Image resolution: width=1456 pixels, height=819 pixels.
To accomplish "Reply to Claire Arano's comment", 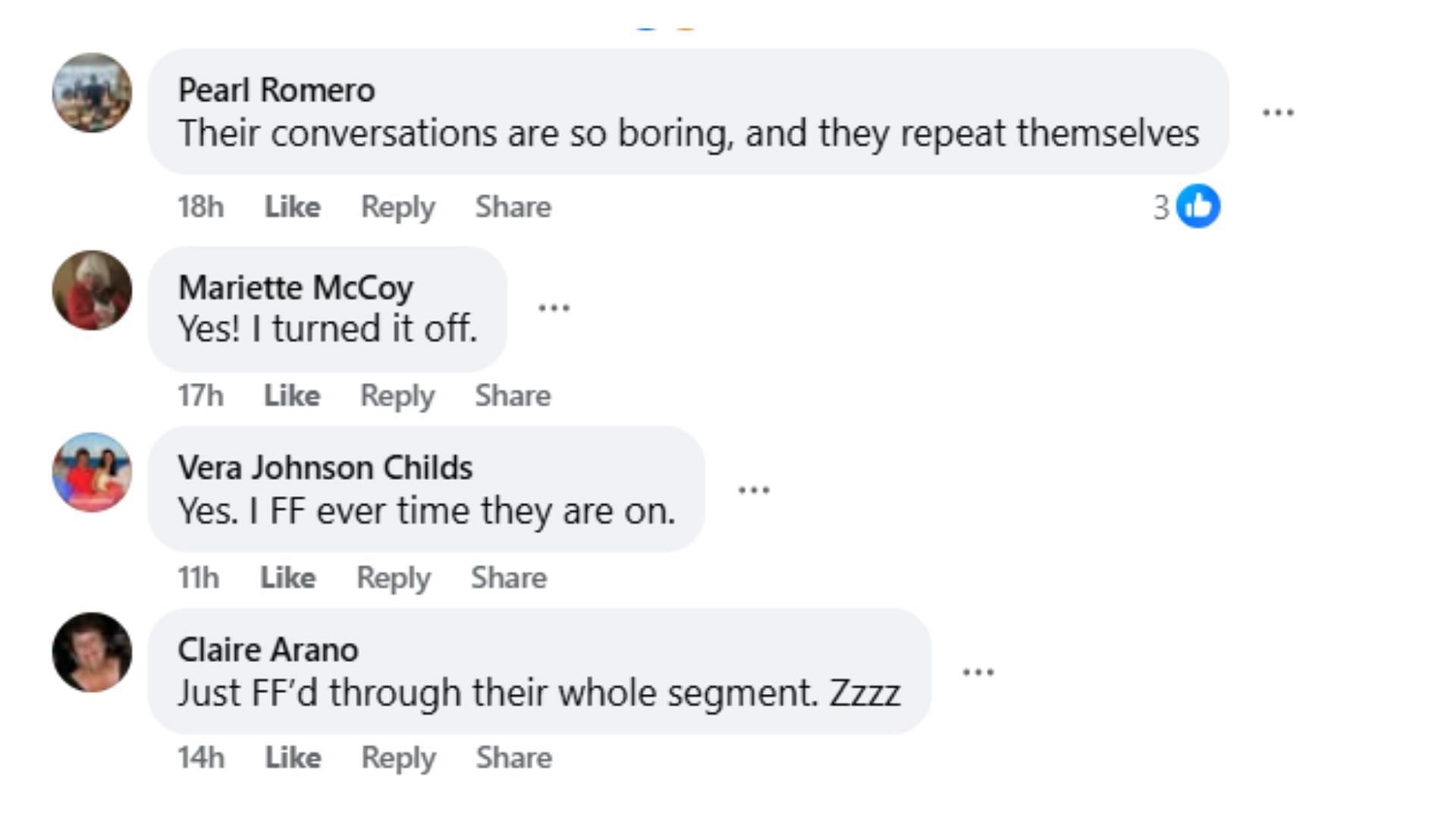I will [x=398, y=757].
